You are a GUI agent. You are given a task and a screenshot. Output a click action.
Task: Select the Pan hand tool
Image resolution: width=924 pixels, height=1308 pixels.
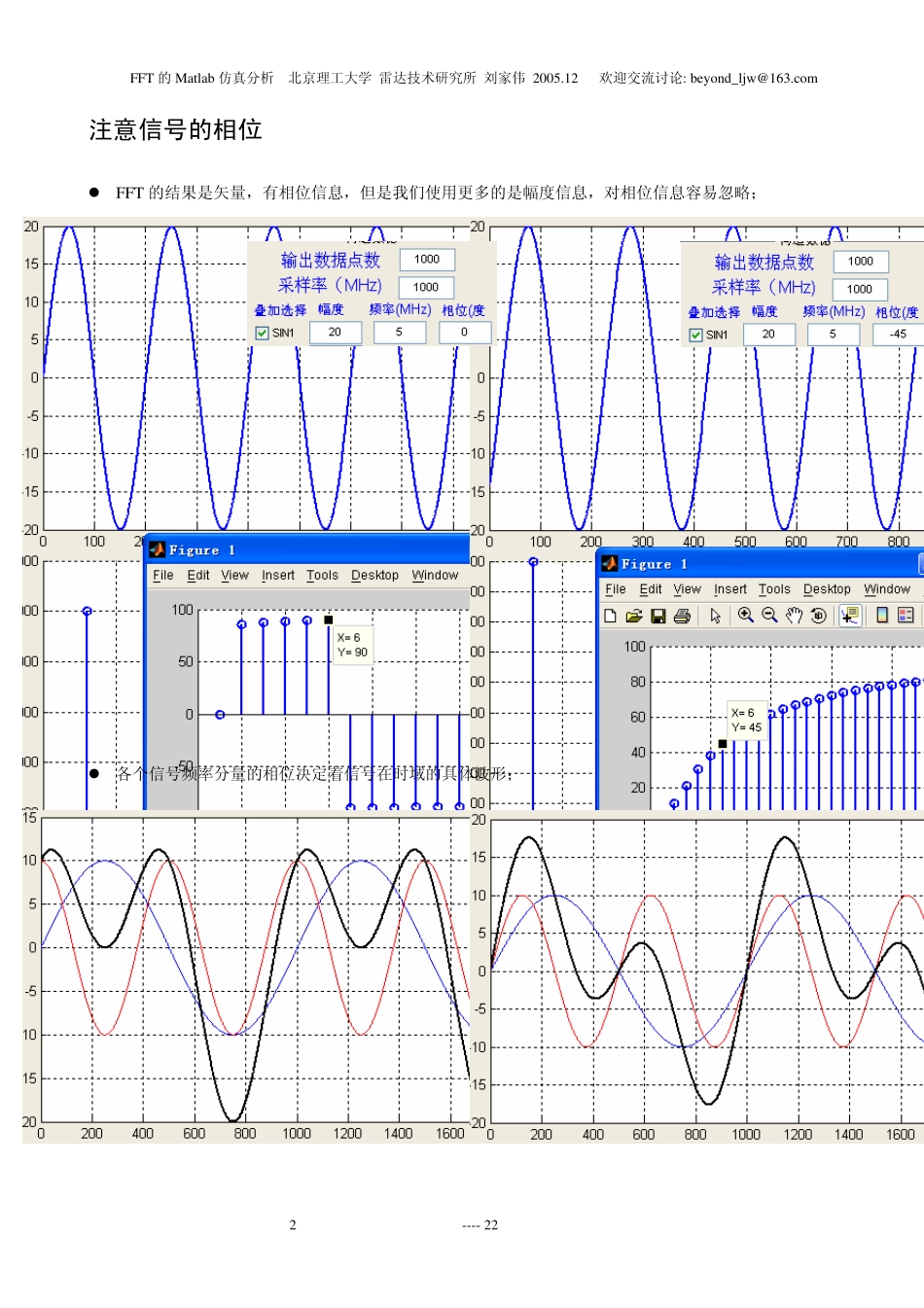pos(794,616)
